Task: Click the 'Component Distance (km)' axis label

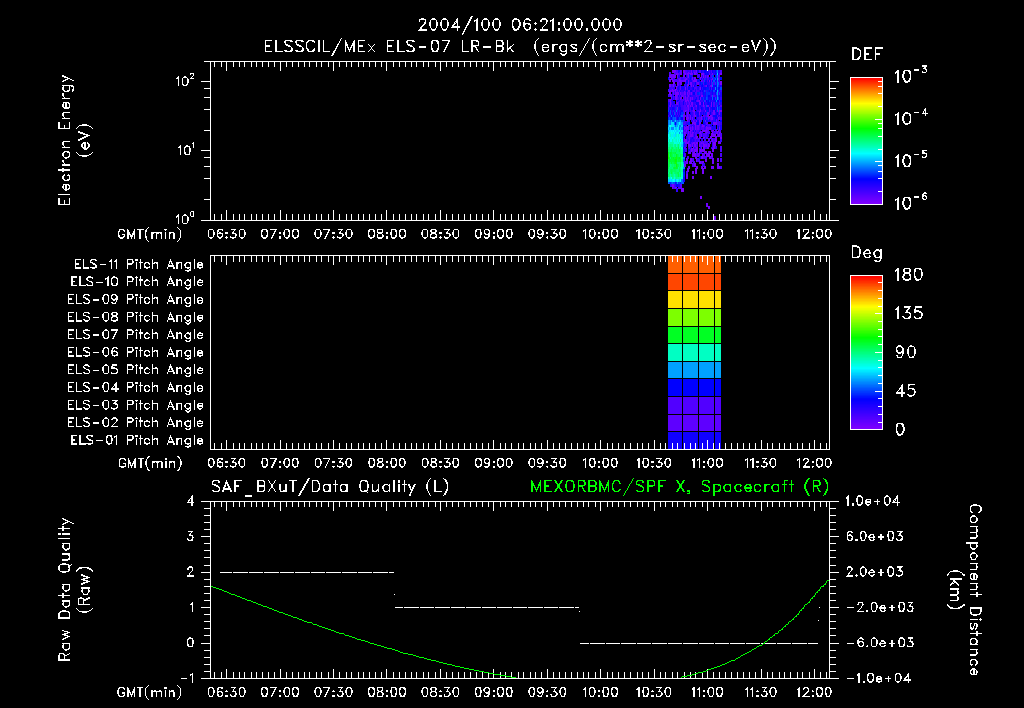Action: (965, 590)
